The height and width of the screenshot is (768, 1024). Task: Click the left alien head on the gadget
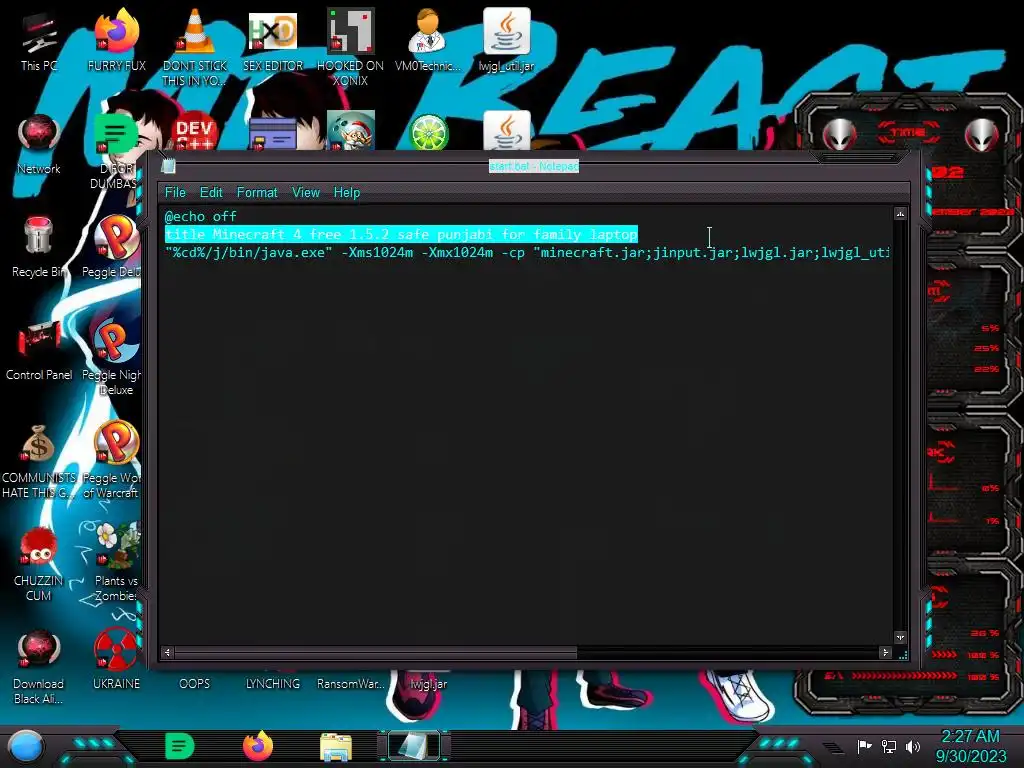tap(839, 135)
